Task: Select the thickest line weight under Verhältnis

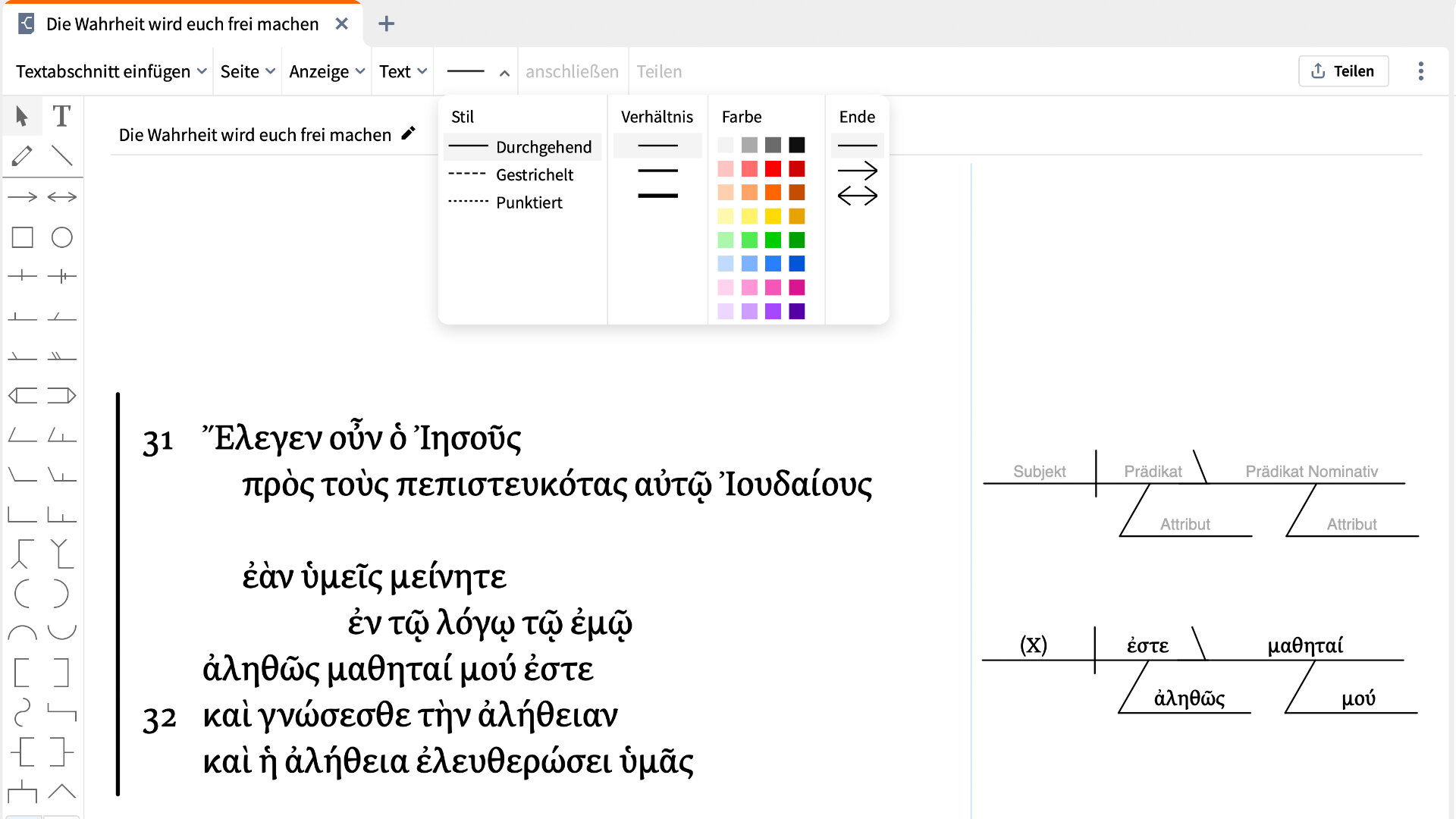Action: (657, 196)
